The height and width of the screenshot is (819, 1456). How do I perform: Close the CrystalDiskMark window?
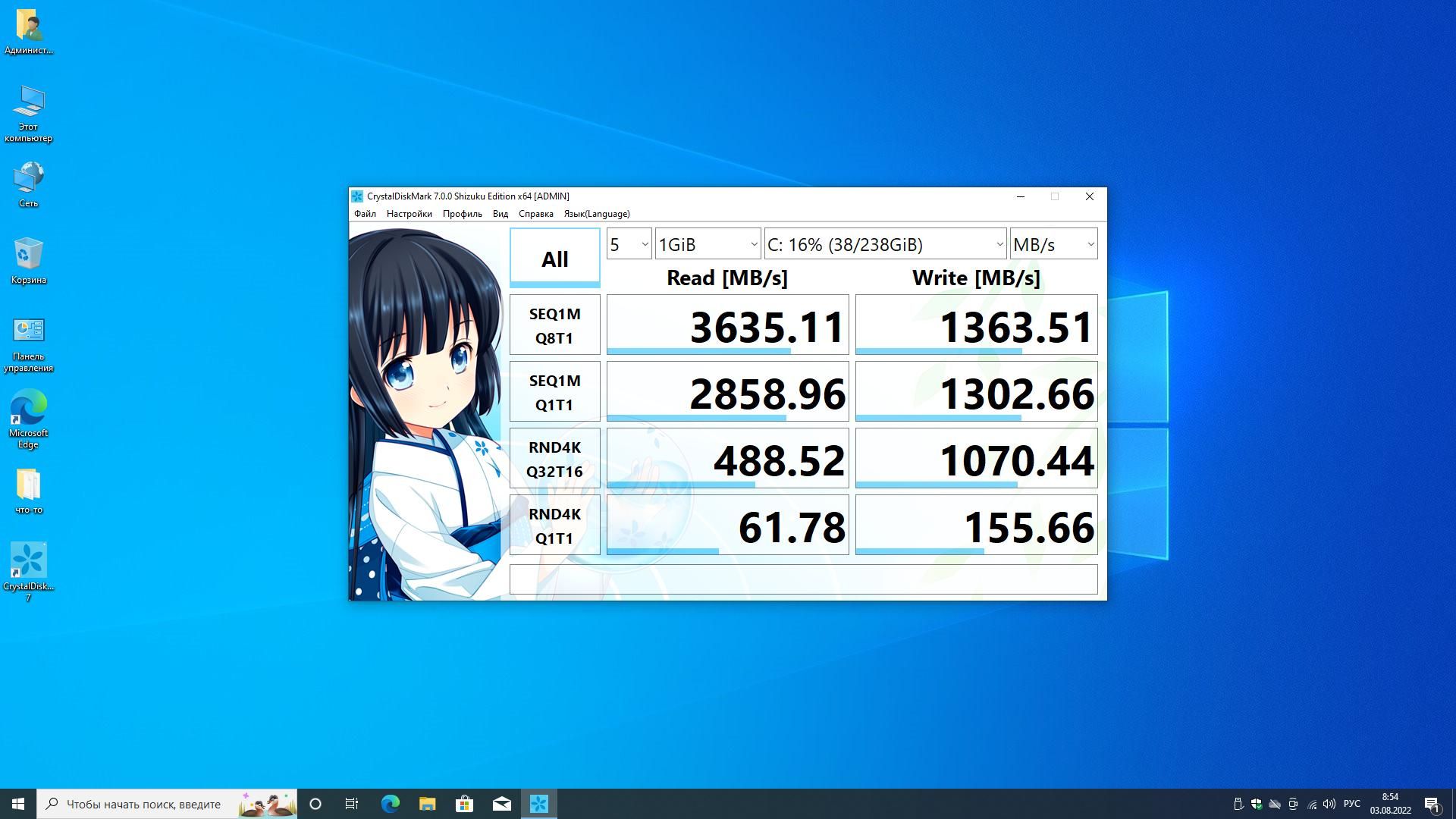pos(1090,196)
